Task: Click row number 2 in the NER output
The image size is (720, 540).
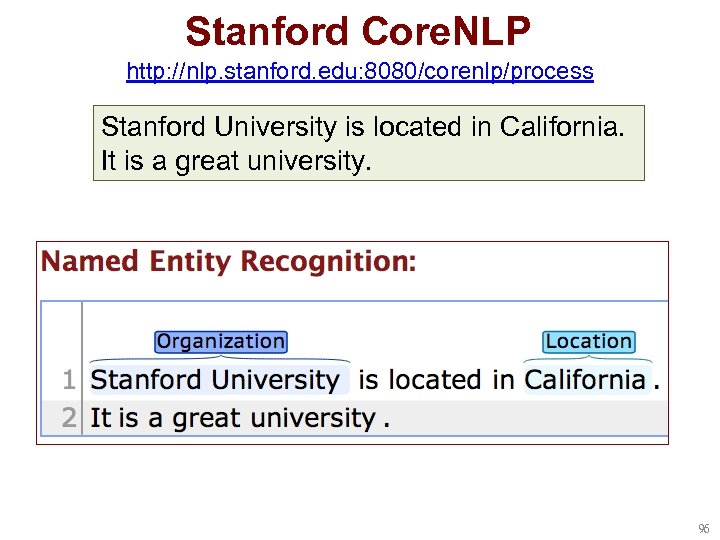Action: [68, 417]
